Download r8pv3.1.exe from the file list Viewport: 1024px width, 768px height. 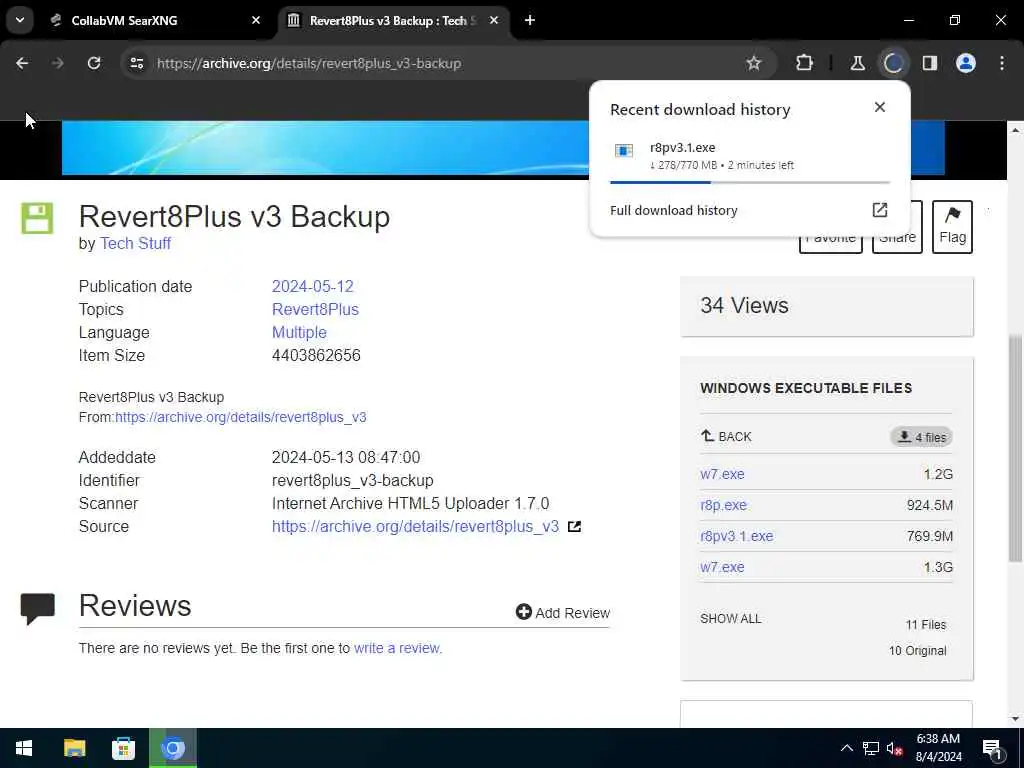coord(737,536)
